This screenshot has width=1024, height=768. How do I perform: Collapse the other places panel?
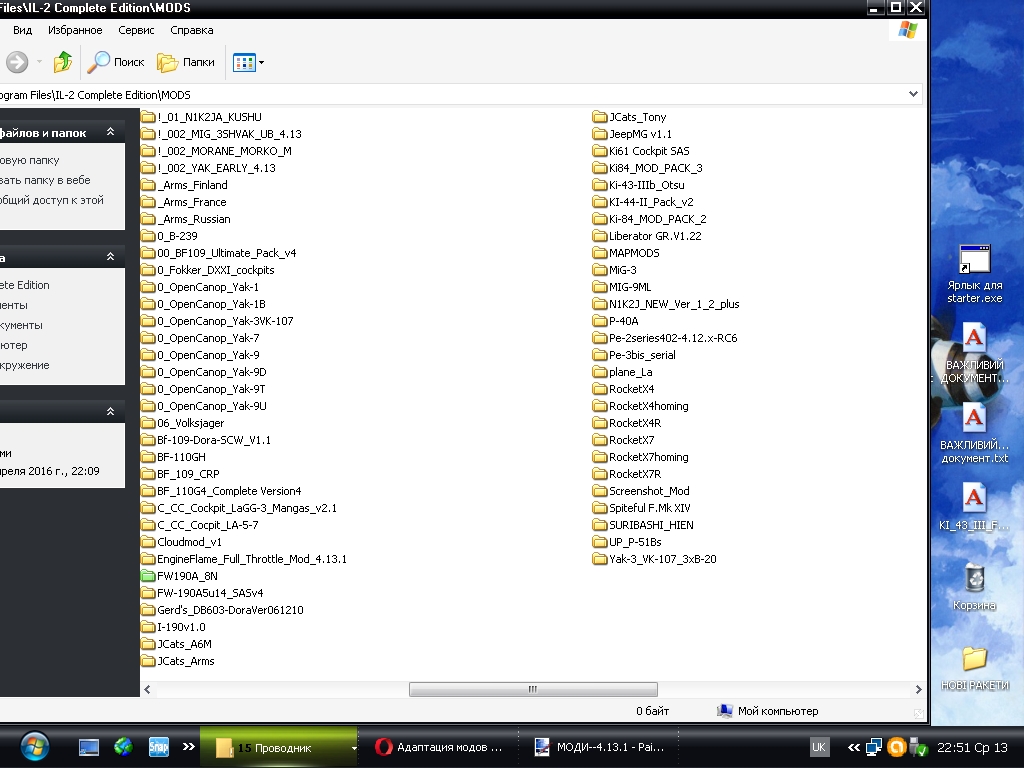(110, 257)
